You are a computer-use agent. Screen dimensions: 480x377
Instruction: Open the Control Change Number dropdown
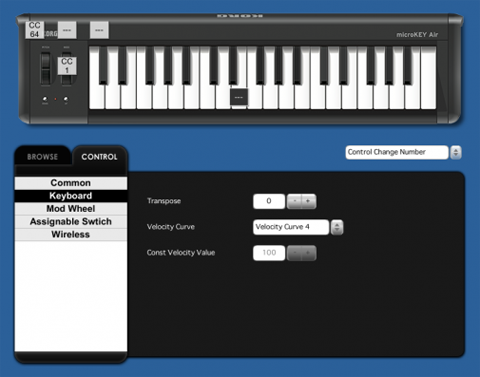[397, 152]
